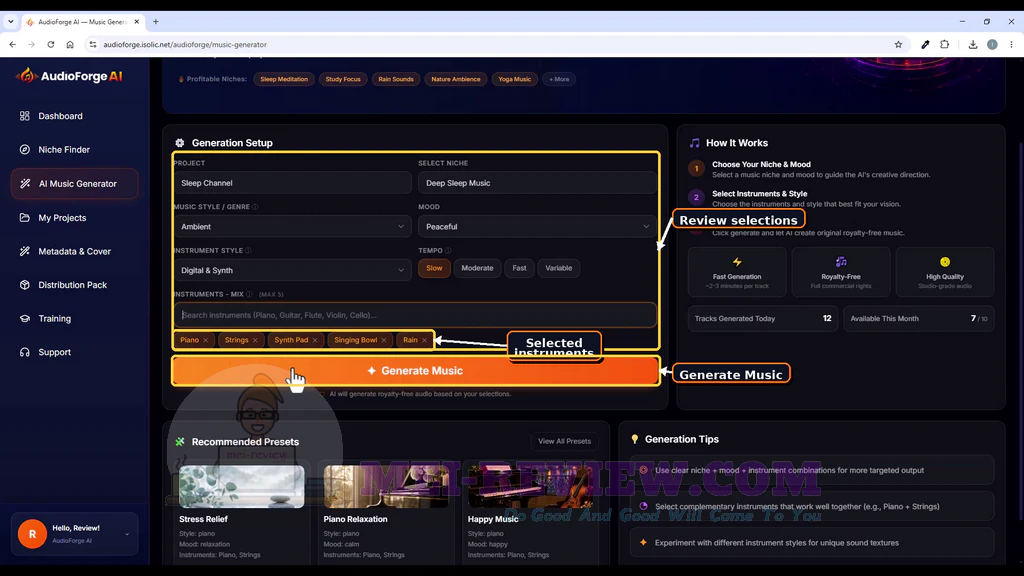Click info icon next to Instrument Style
This screenshot has height=576, width=1024.
point(248,251)
